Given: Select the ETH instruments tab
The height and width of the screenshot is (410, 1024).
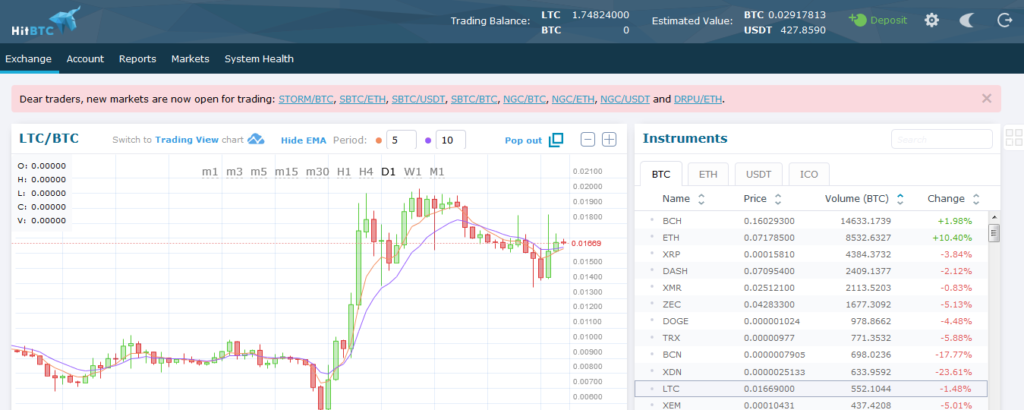Looking at the screenshot, I should pyautogui.click(x=708, y=175).
